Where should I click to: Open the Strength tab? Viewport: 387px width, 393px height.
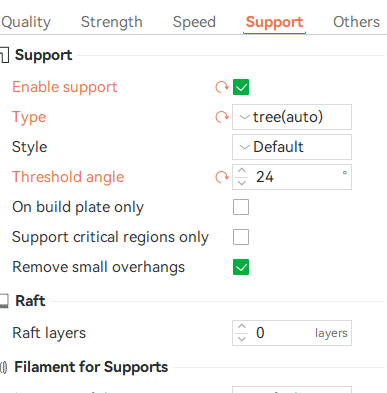click(112, 22)
